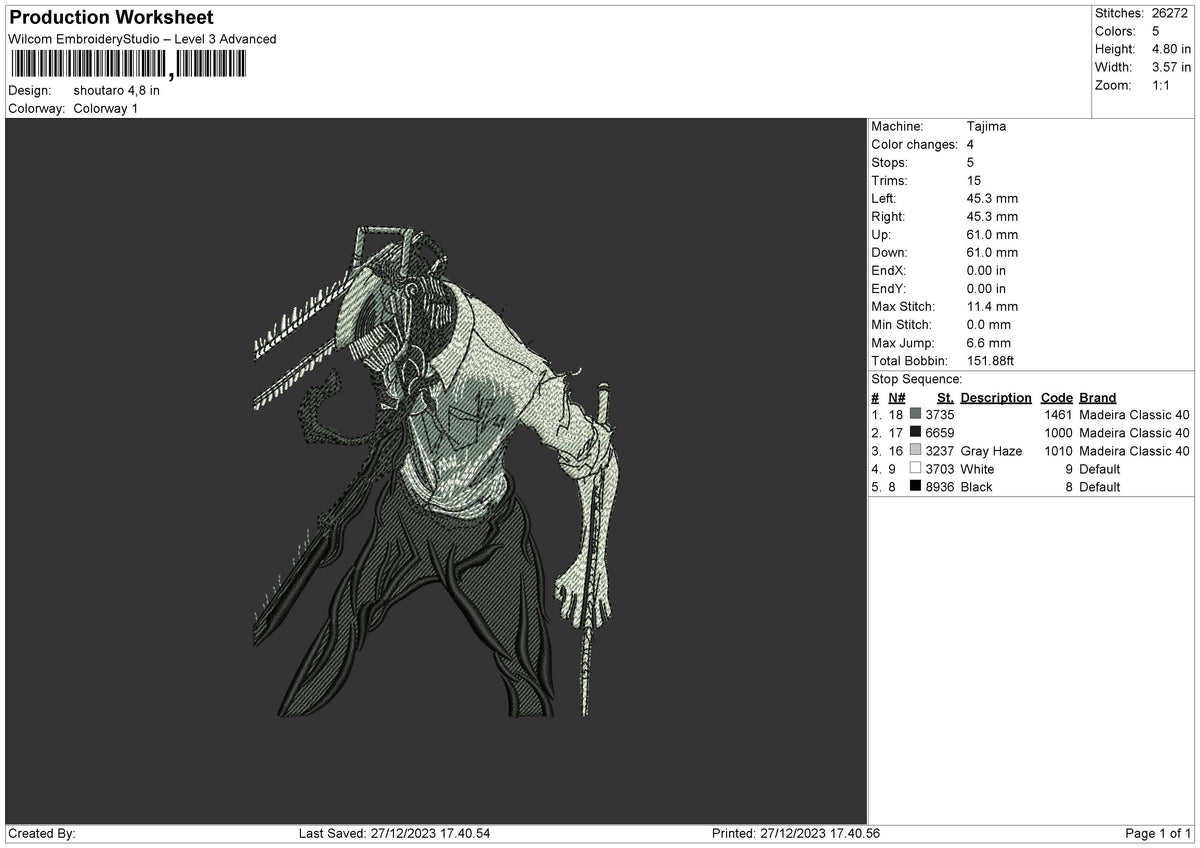Click the Zoom value 1:1
The image size is (1200, 848).
pos(1163,85)
